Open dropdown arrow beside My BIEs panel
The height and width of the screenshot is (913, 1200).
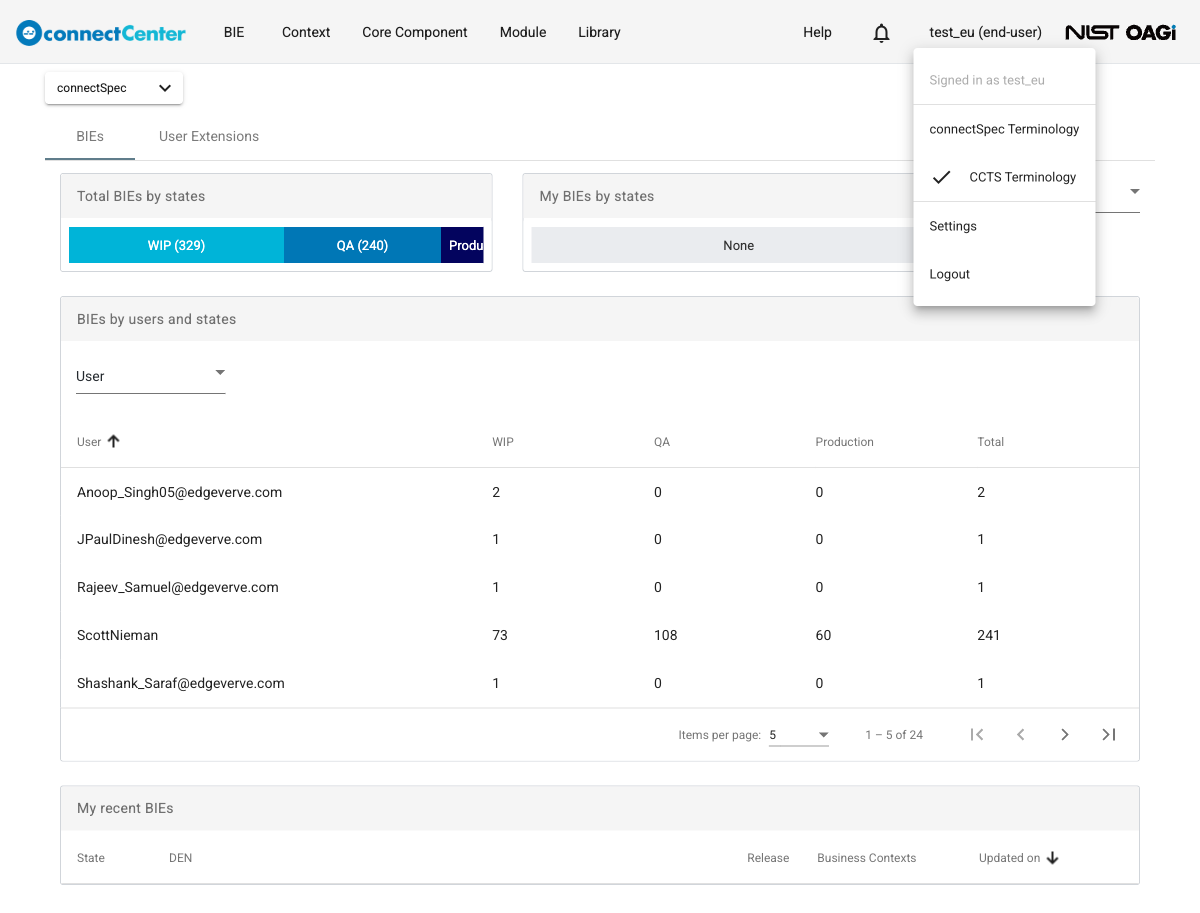tap(1135, 192)
